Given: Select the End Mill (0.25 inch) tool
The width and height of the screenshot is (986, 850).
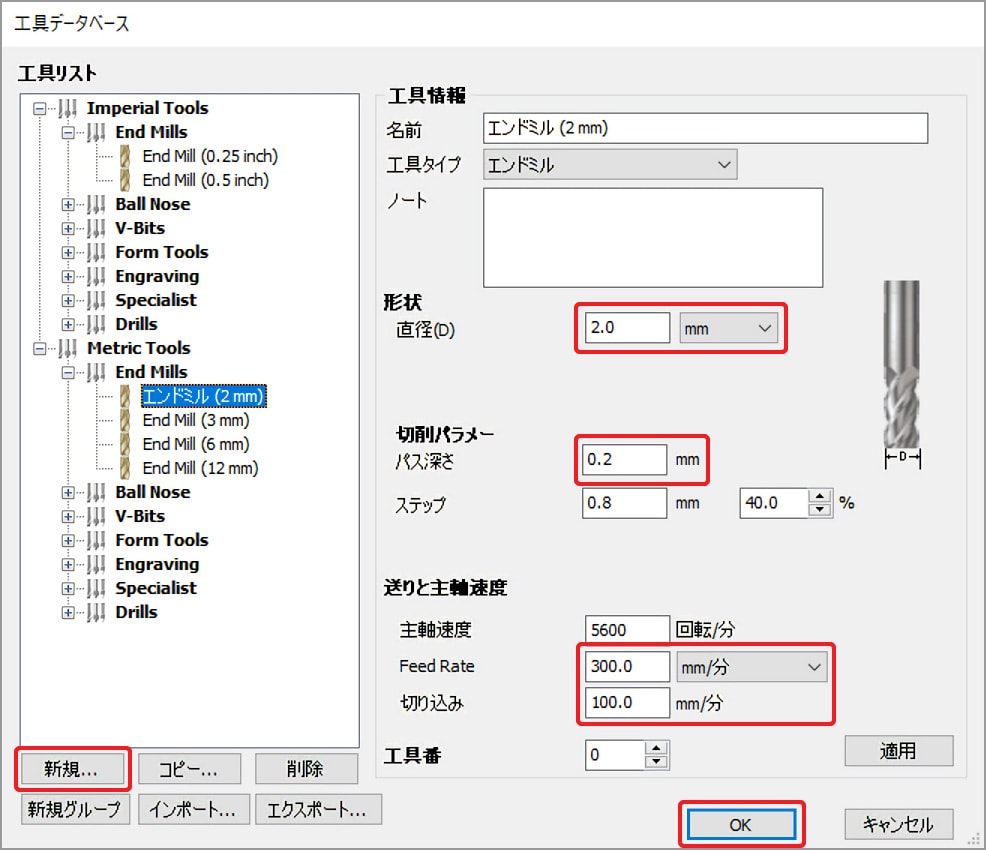Looking at the screenshot, I should [x=210, y=156].
